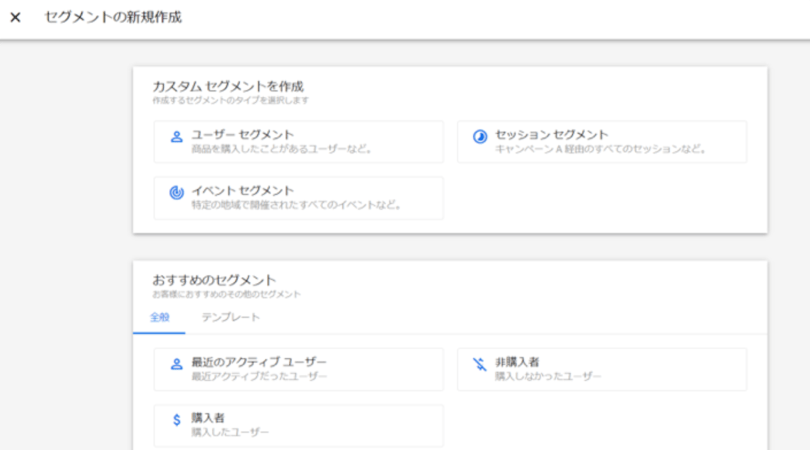
Task: Click the event segment target icon
Action: [x=176, y=192]
